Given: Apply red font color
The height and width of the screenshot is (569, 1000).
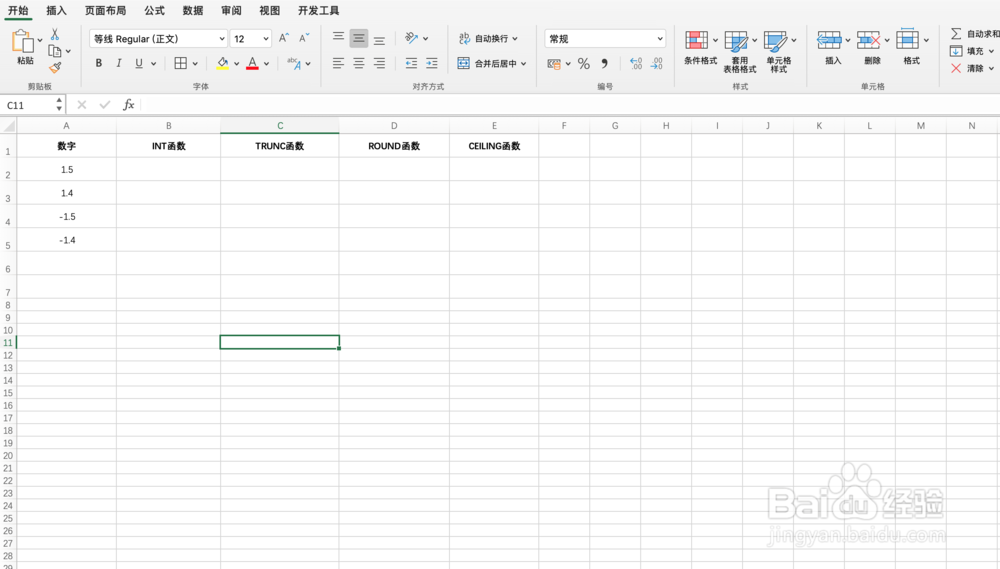Looking at the screenshot, I should (x=253, y=63).
